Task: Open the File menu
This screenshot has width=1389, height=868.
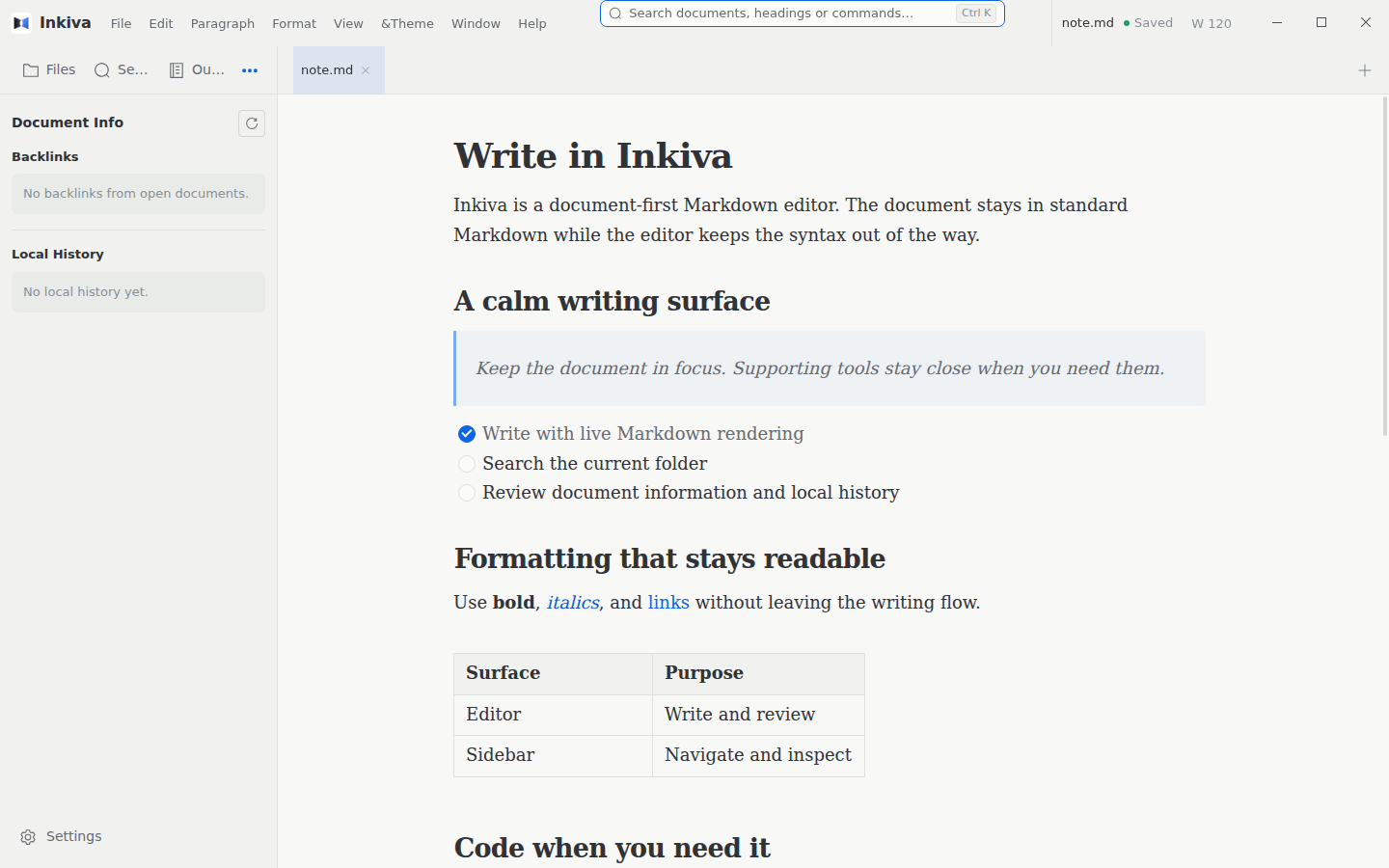Action: click(121, 23)
